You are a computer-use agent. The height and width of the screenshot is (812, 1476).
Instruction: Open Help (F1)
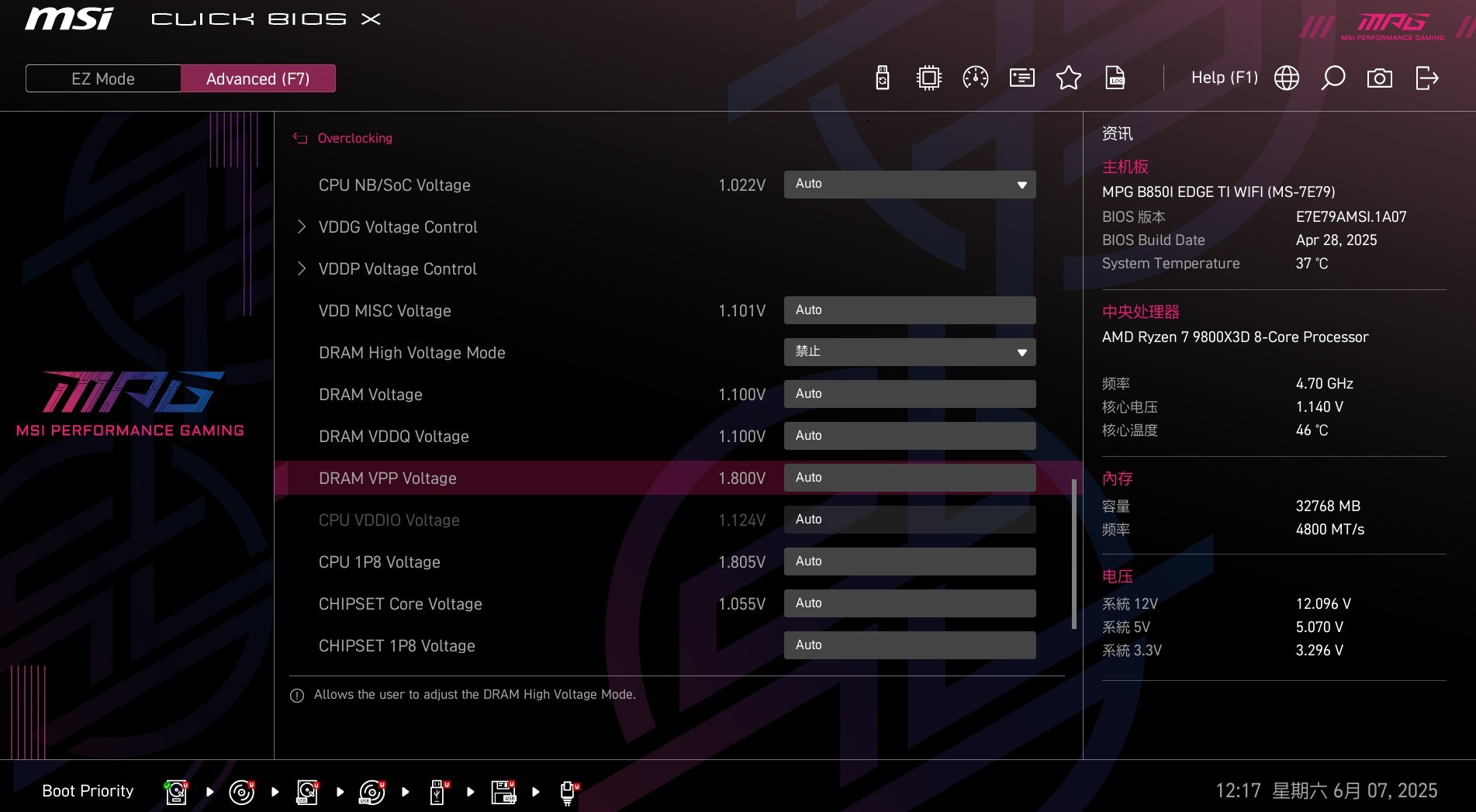click(x=1225, y=78)
